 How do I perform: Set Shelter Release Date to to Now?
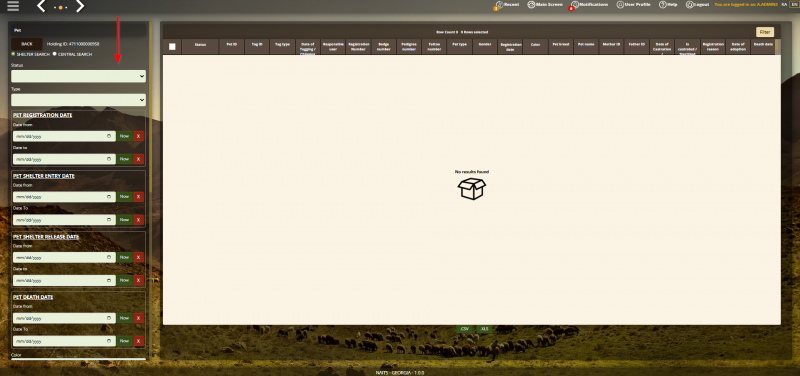coord(124,281)
